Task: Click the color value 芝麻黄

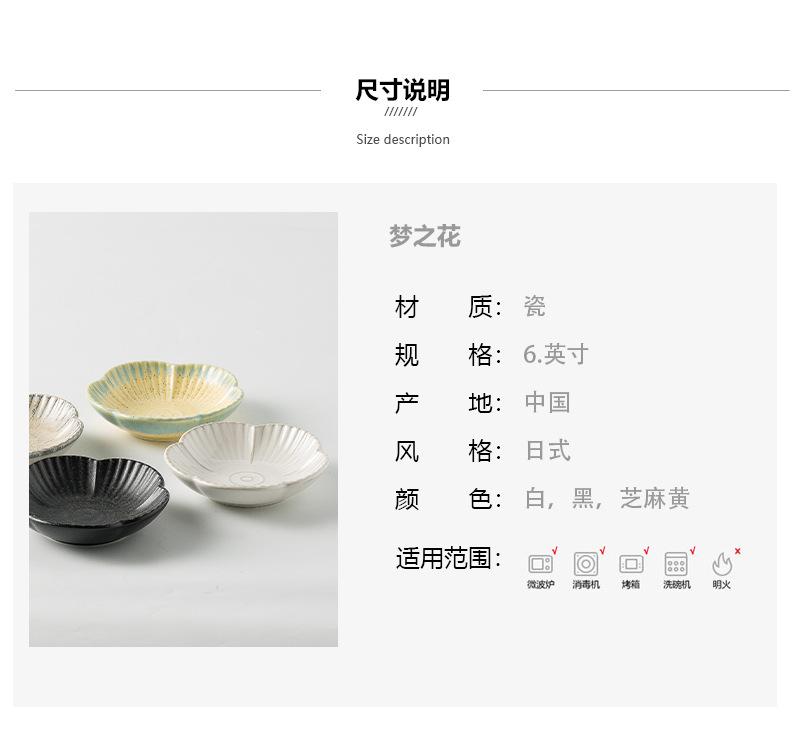Action: pyautogui.click(x=655, y=498)
